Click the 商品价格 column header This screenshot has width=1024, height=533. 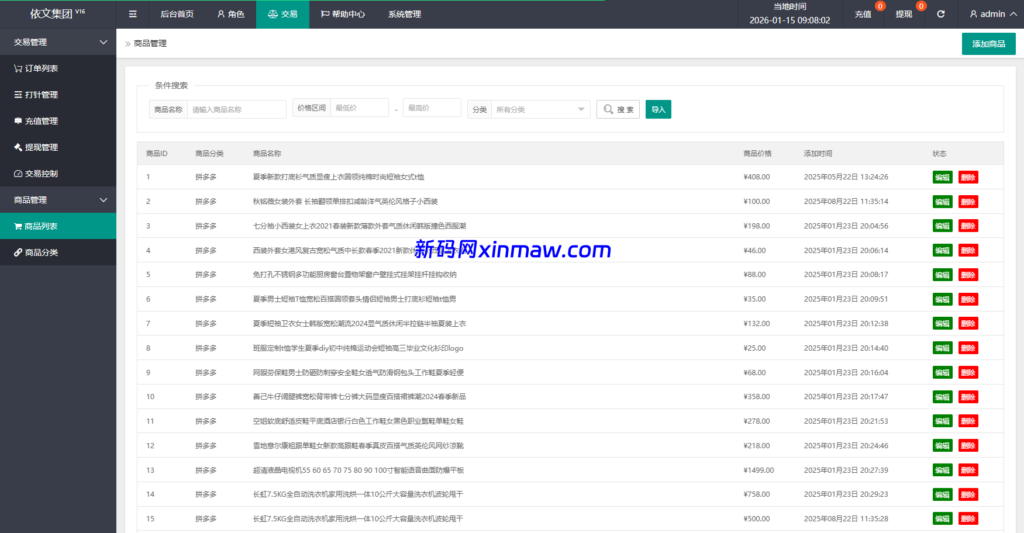click(x=757, y=153)
